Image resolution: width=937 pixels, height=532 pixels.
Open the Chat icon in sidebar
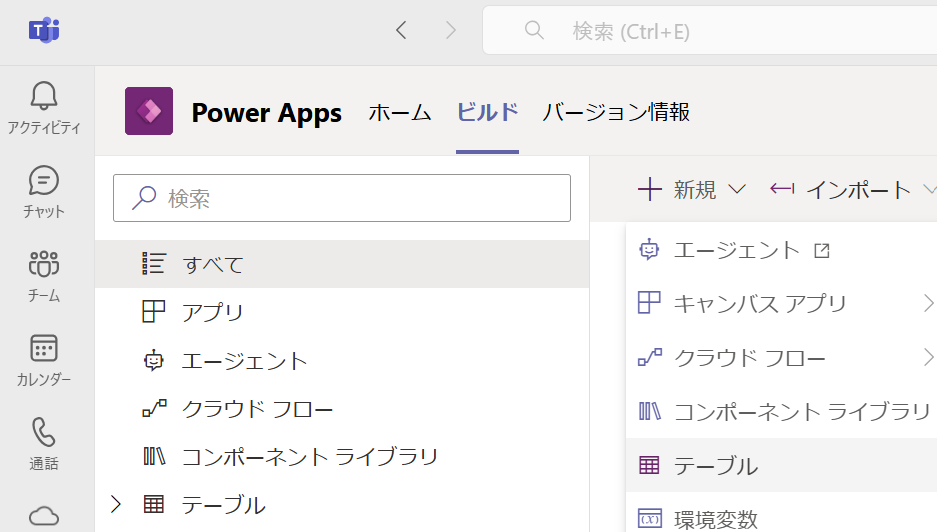point(44,181)
